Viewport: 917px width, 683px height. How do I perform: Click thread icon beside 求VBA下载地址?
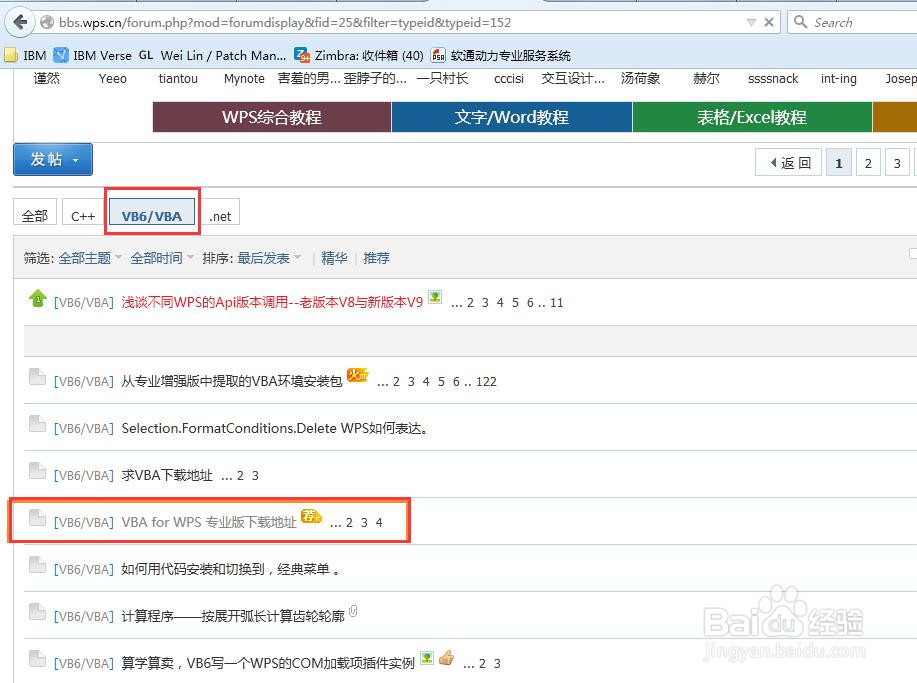point(37,471)
